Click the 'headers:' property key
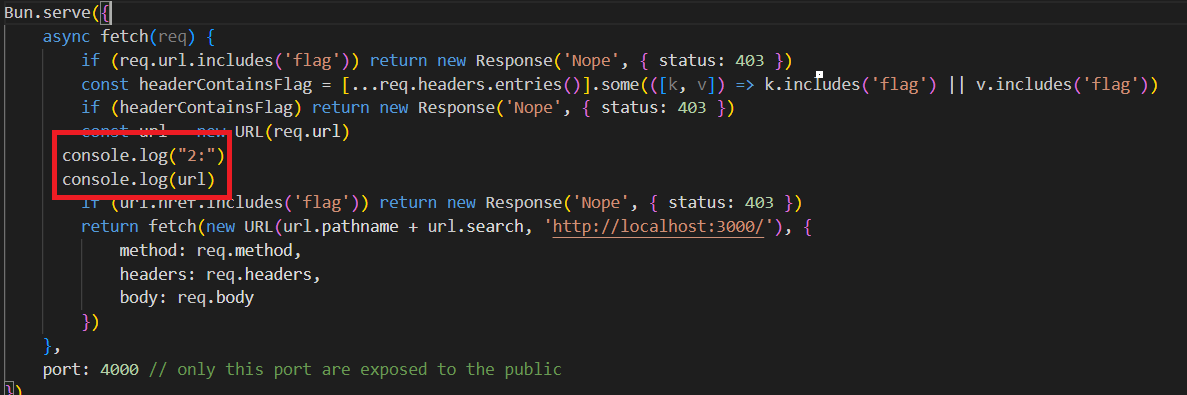Viewport: 1187px width, 395px height. [x=158, y=274]
